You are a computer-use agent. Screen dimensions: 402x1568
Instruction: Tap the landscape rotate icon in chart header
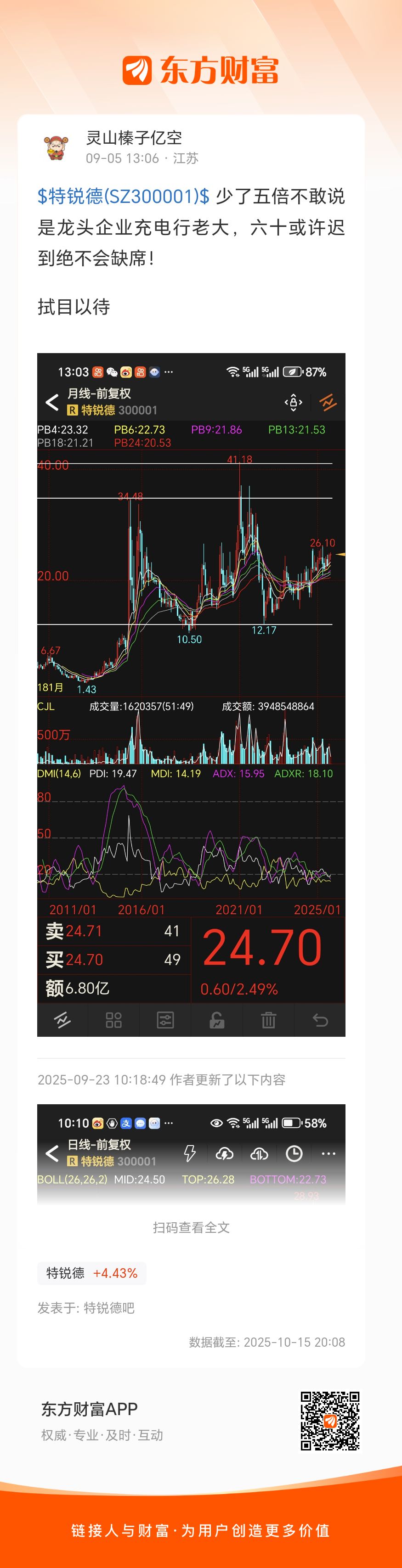click(294, 402)
